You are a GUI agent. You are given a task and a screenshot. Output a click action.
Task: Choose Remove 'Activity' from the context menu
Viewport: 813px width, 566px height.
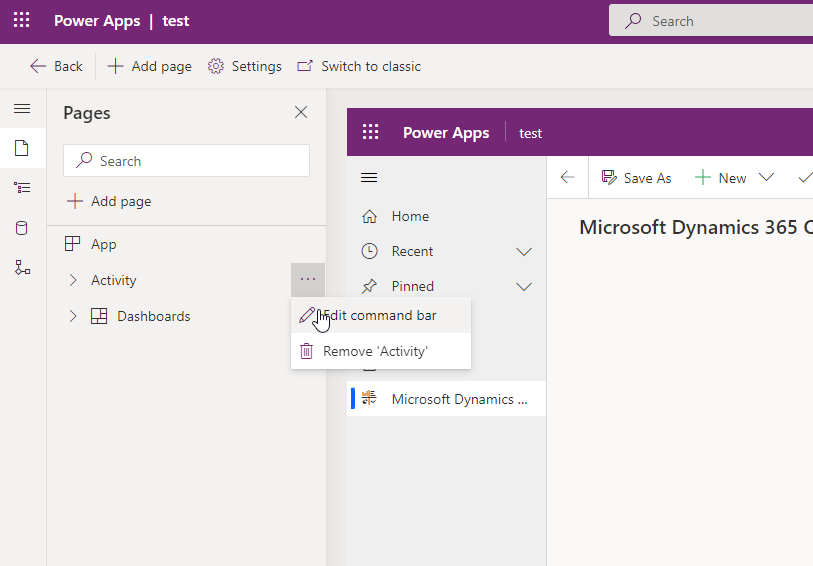(381, 351)
